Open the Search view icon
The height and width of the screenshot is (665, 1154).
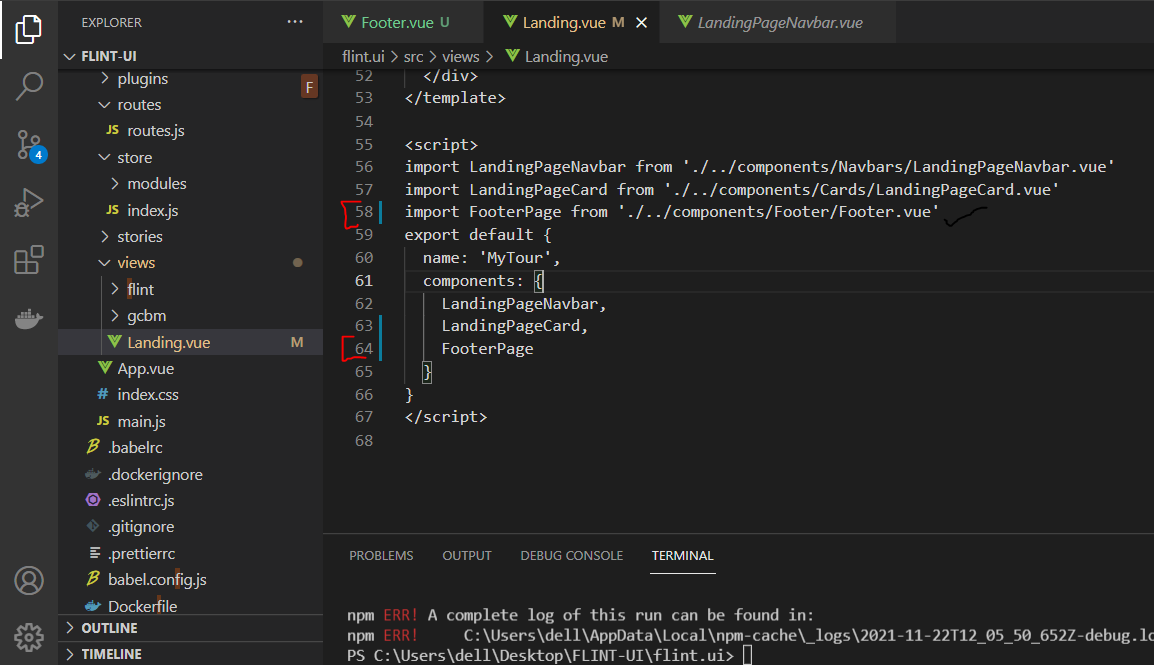pyautogui.click(x=29, y=86)
